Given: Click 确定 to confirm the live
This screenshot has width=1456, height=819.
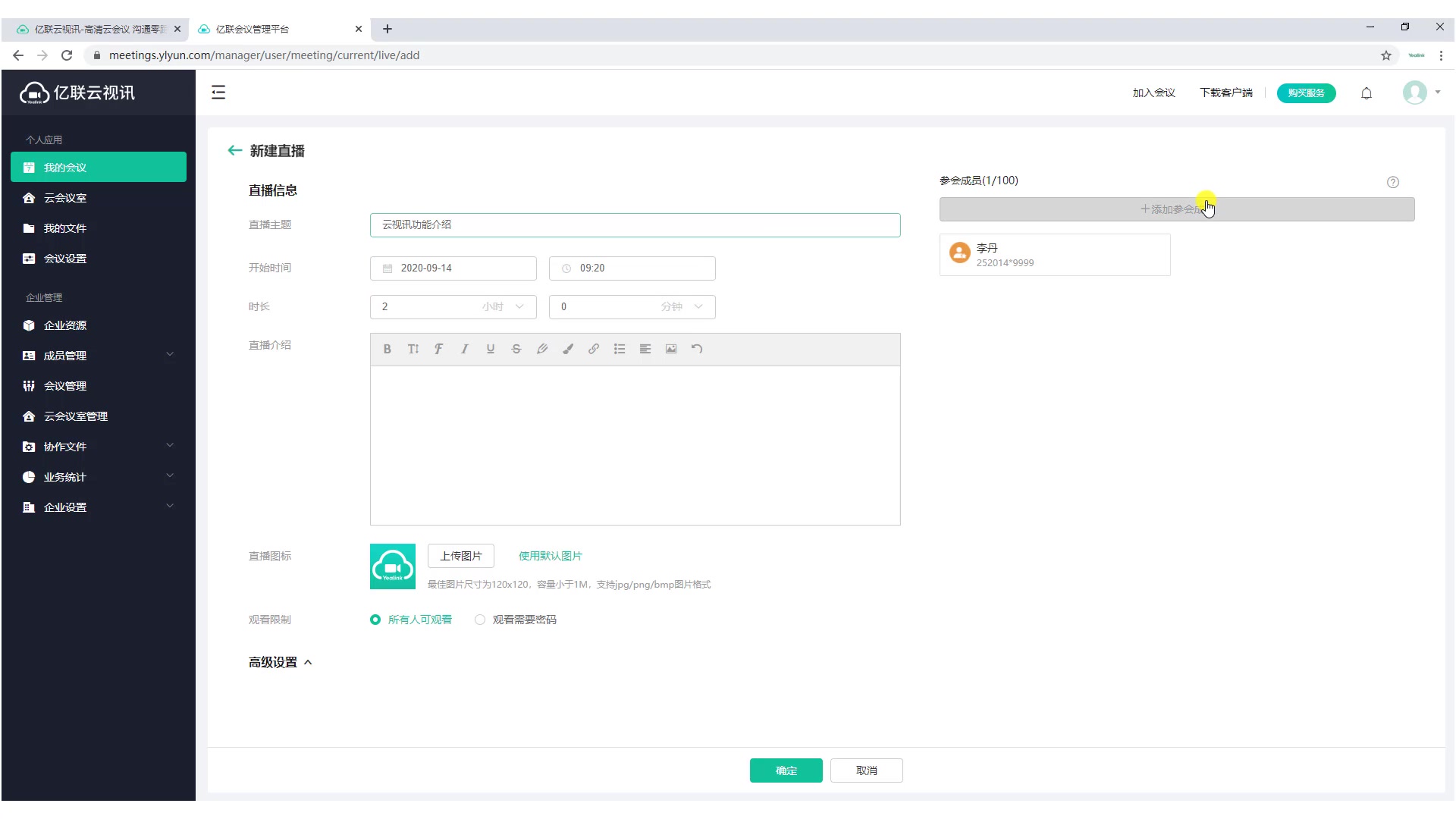Looking at the screenshot, I should pyautogui.click(x=786, y=770).
